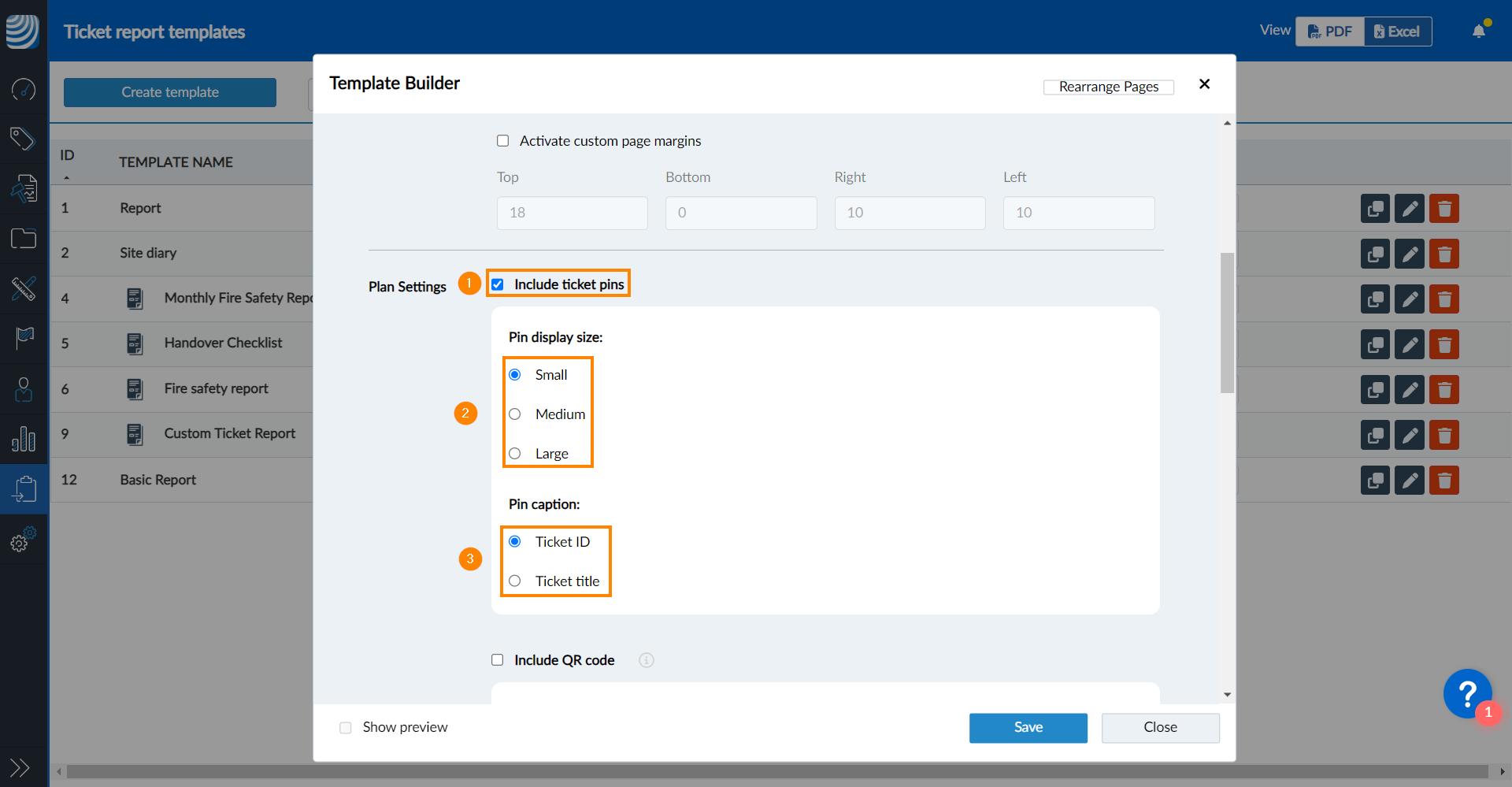This screenshot has width=1512, height=787.
Task: Click the info icon beside Include QR code
Action: click(x=647, y=660)
